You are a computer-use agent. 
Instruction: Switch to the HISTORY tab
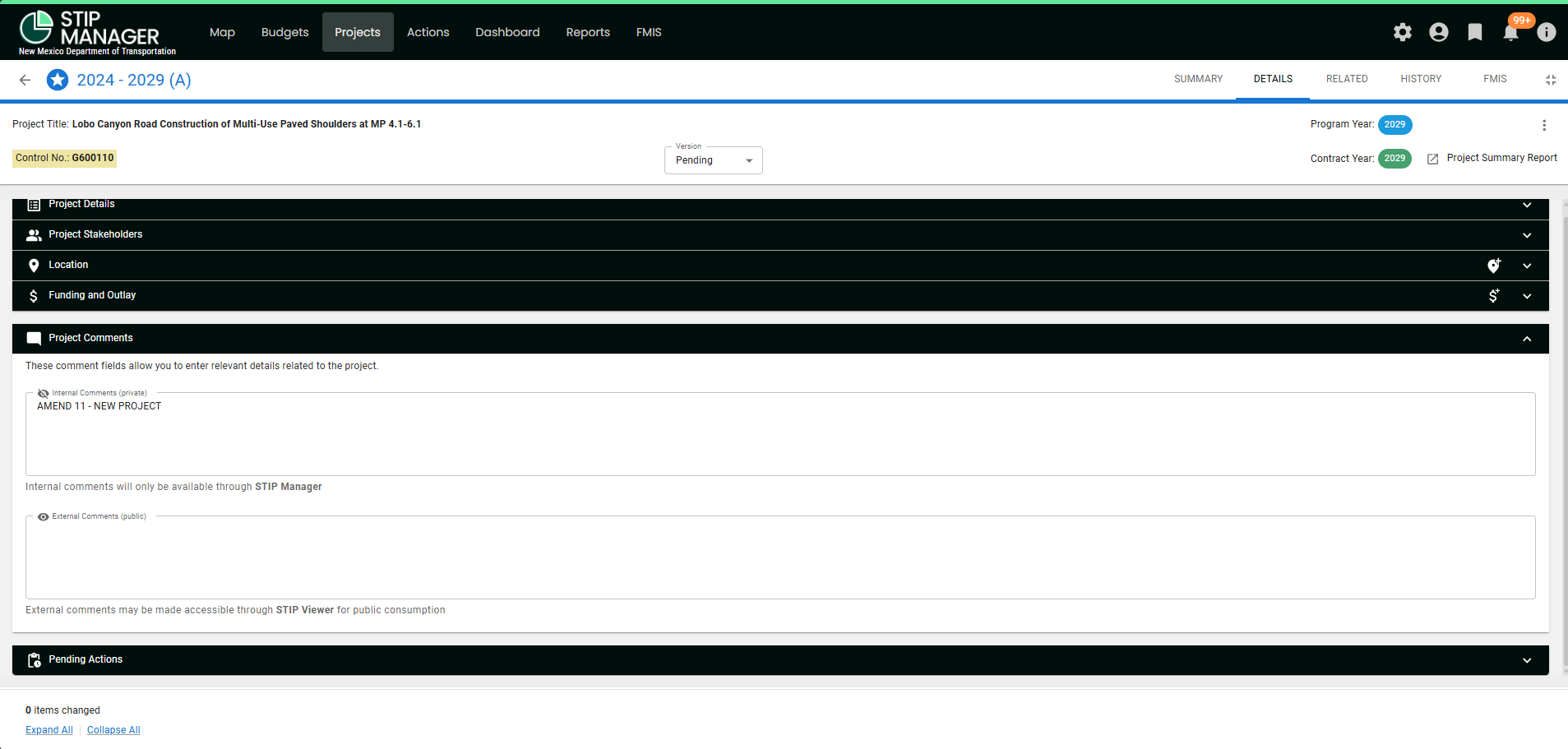pos(1421,79)
